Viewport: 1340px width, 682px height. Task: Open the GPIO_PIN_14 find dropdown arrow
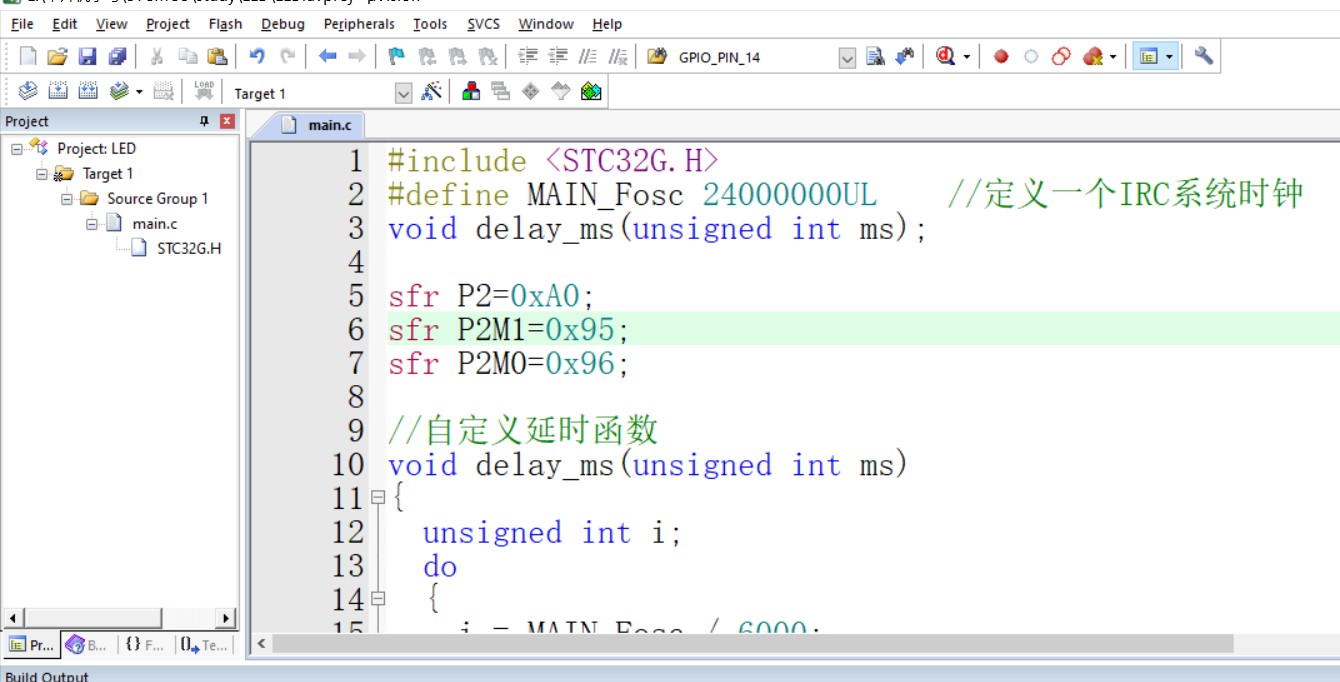point(847,58)
